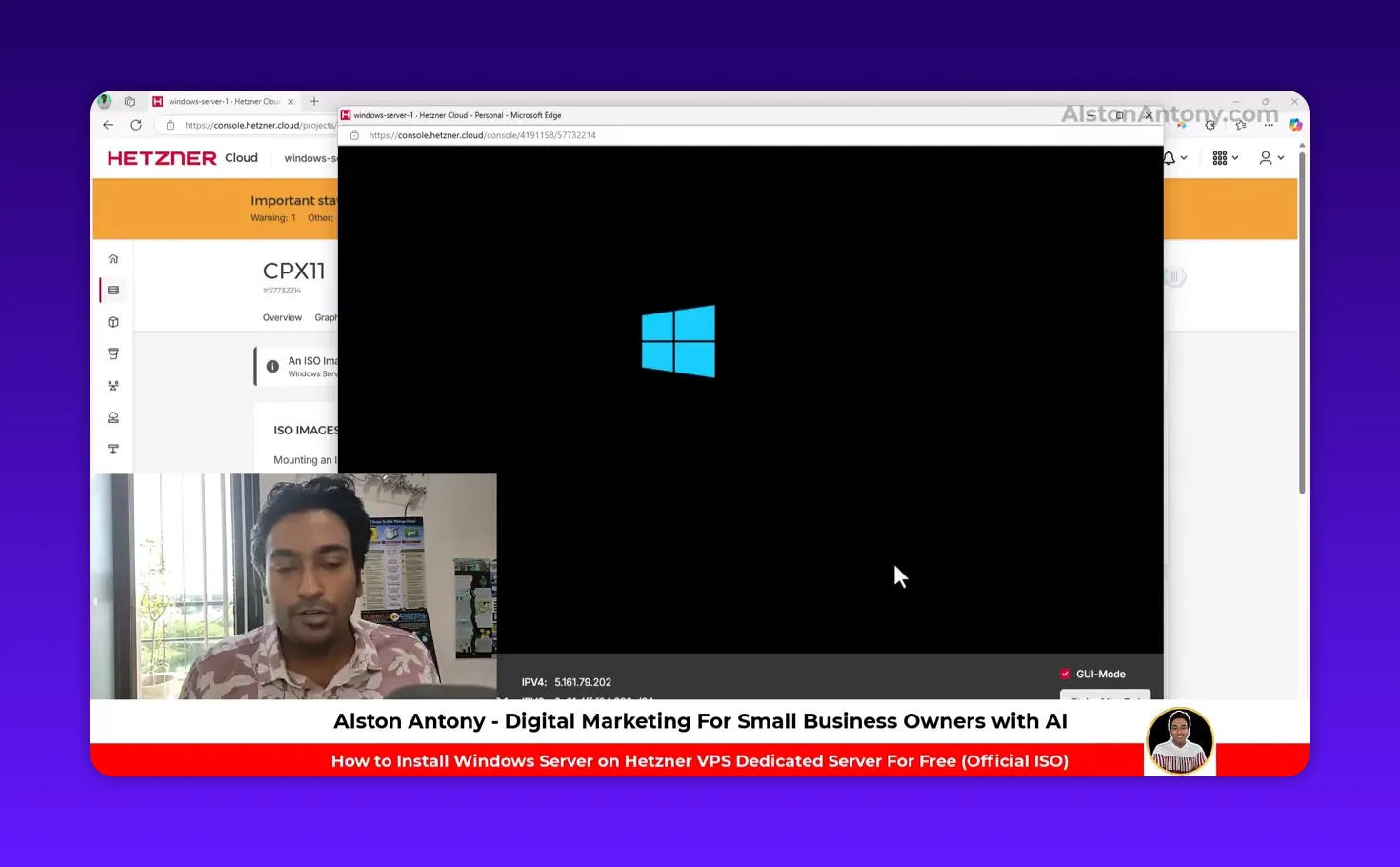Open Volumes via the cube sidebar icon
This screenshot has height=867, width=1400.
click(113, 322)
